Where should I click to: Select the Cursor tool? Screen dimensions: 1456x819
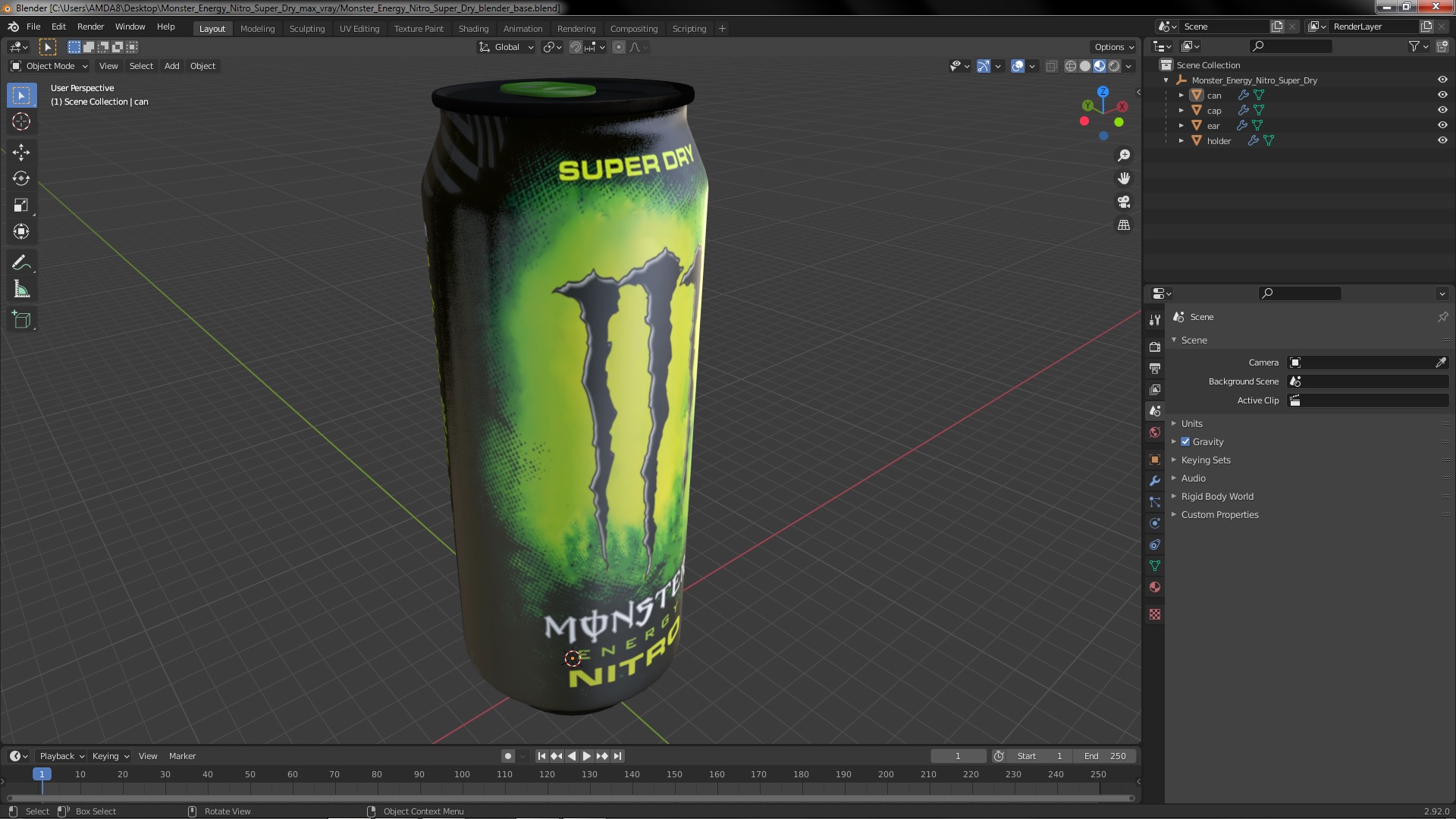tap(21, 121)
